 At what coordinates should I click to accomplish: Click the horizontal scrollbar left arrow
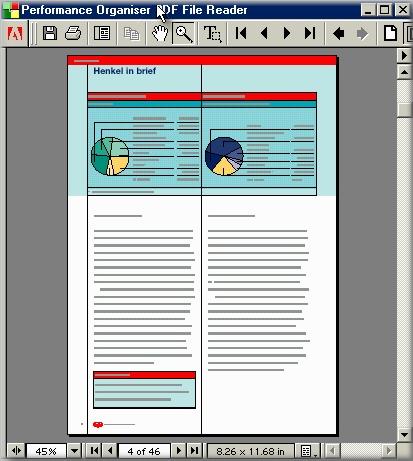tap(332, 451)
